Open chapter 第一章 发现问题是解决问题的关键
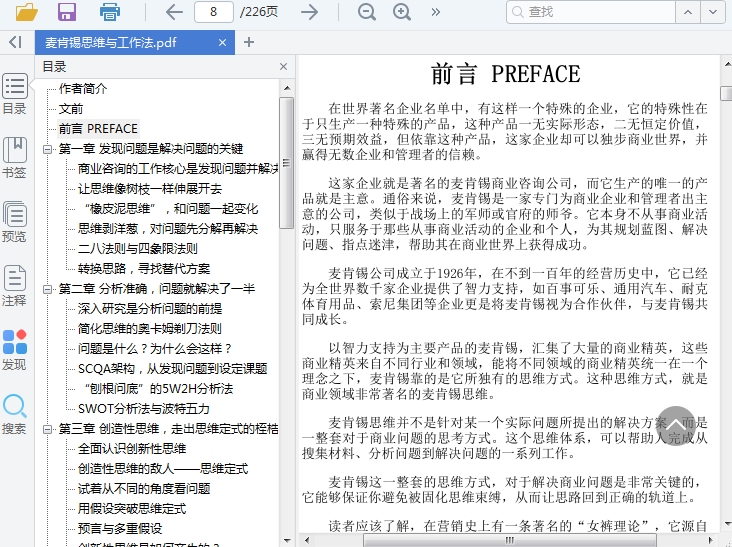Screen dimensions: 732x547 pyautogui.click(x=151, y=149)
